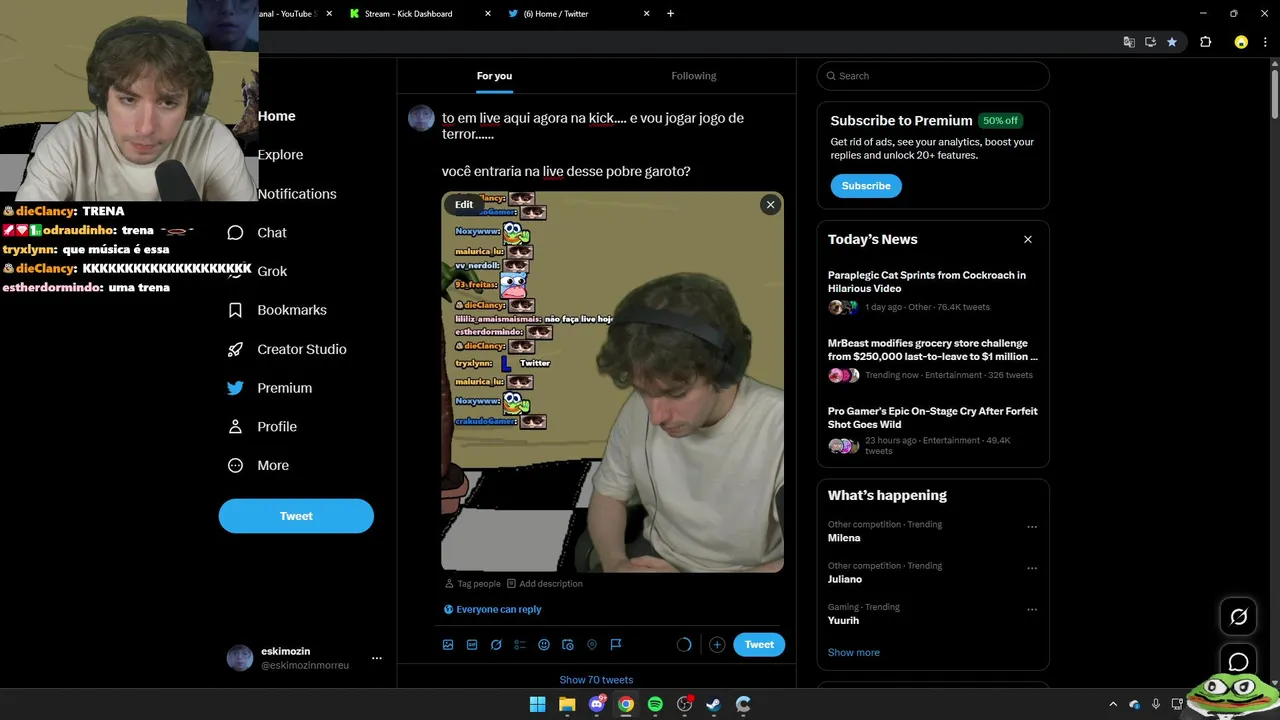Show hidden system tray icons
This screenshot has height=720, width=1280.
tap(1113, 704)
